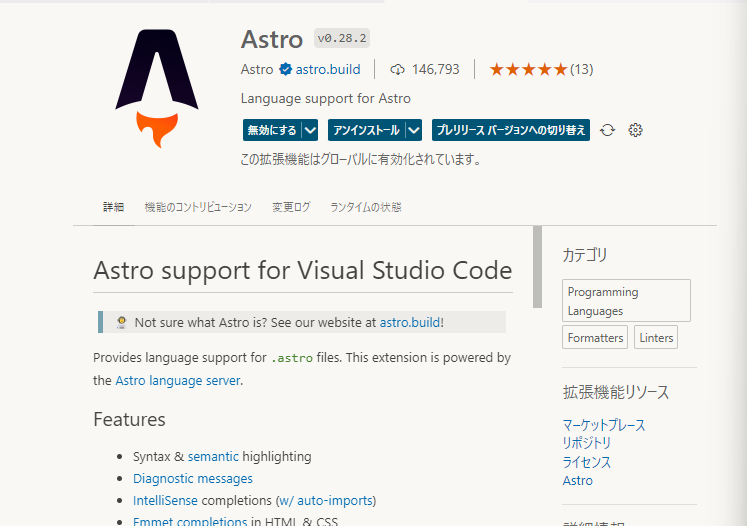Click the Astro language server link

(177, 380)
